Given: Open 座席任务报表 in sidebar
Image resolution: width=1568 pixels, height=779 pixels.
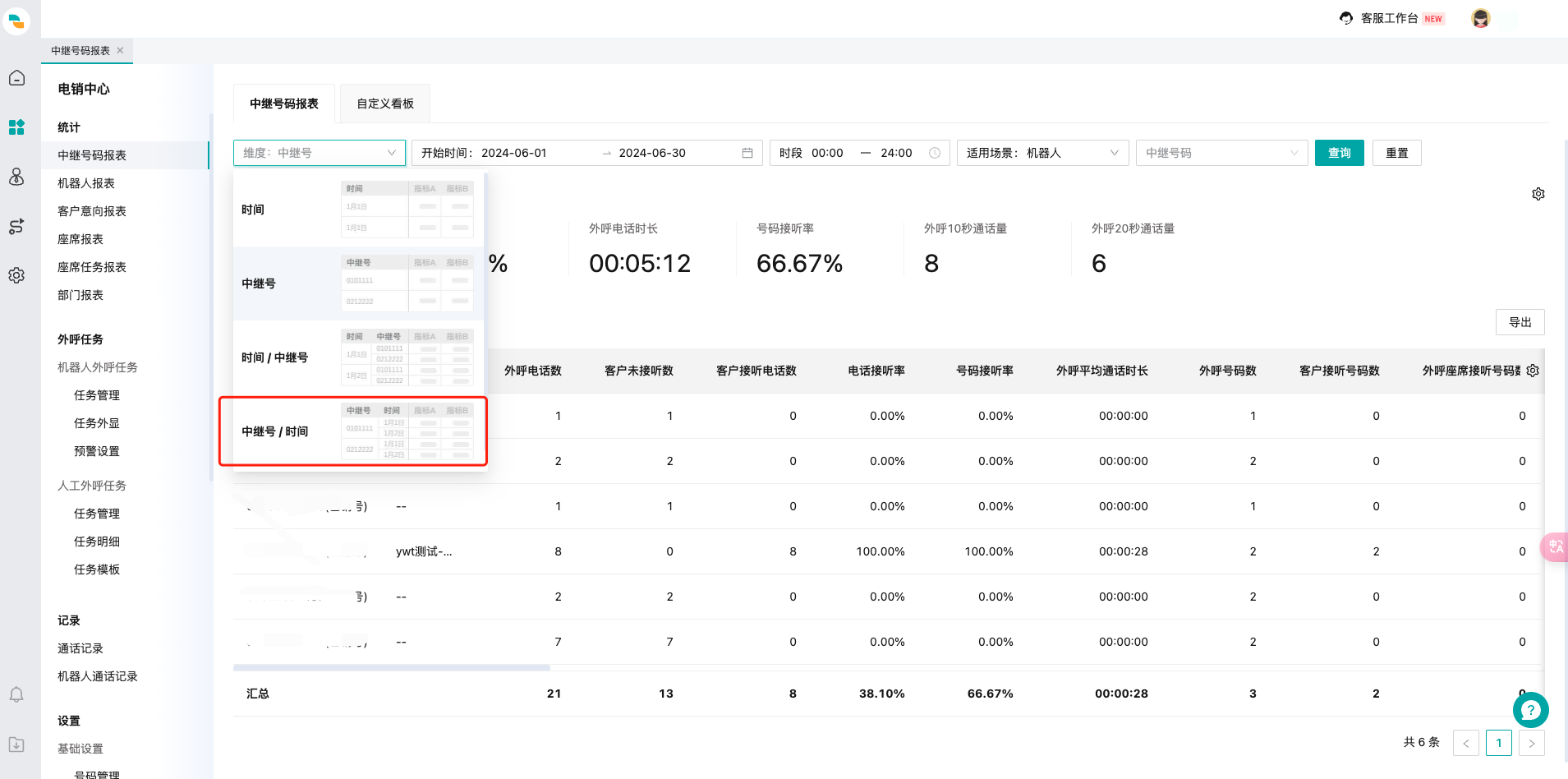Looking at the screenshot, I should [92, 267].
